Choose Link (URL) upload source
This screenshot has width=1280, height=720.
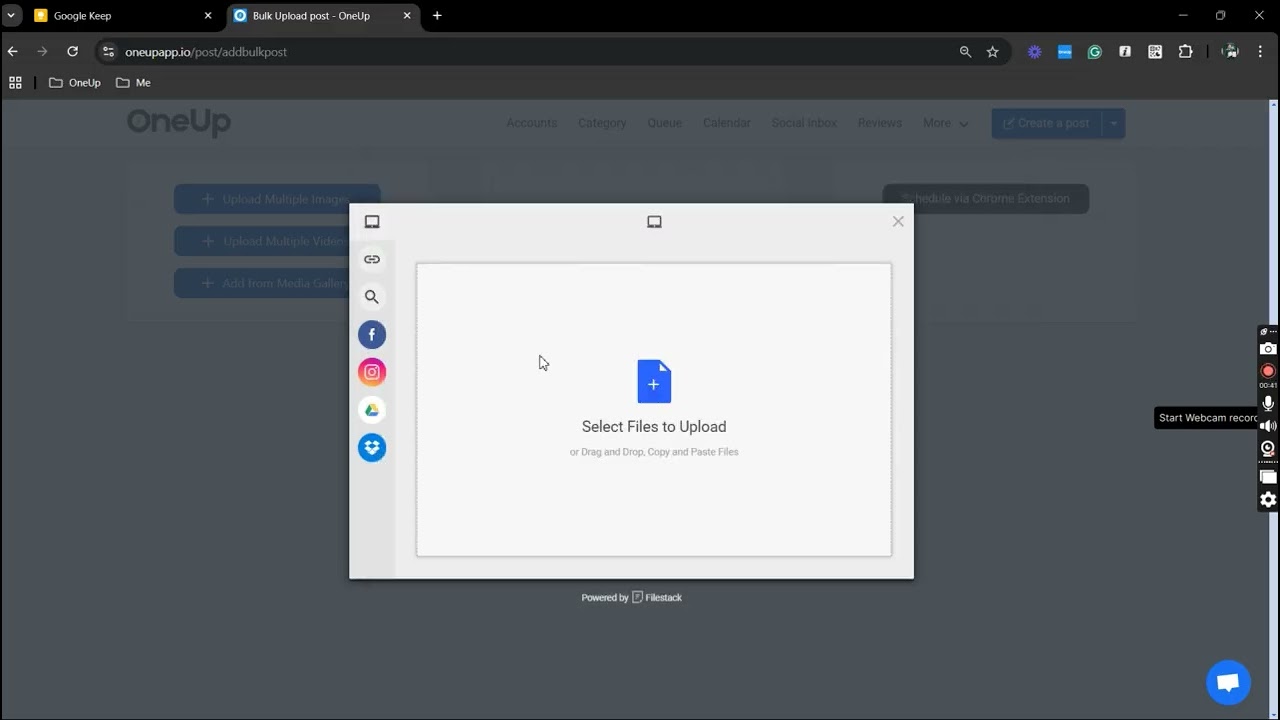pos(372,259)
